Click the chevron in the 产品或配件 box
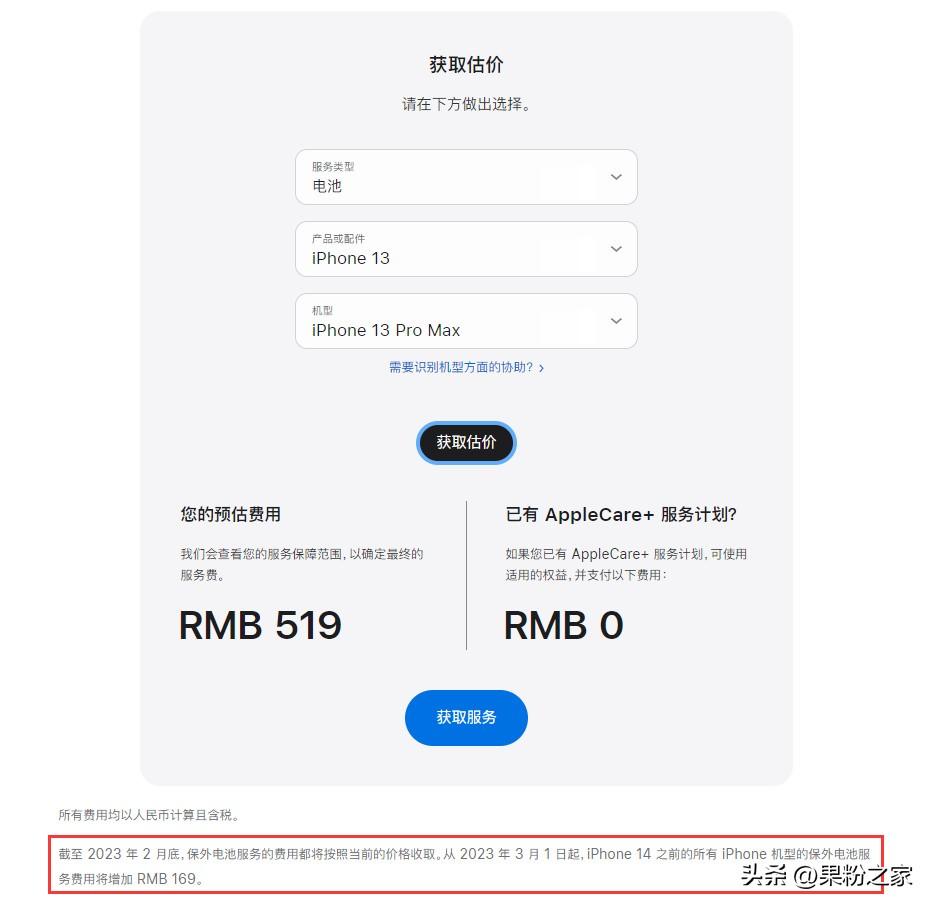Screen dimensions: 934x908 [616, 249]
